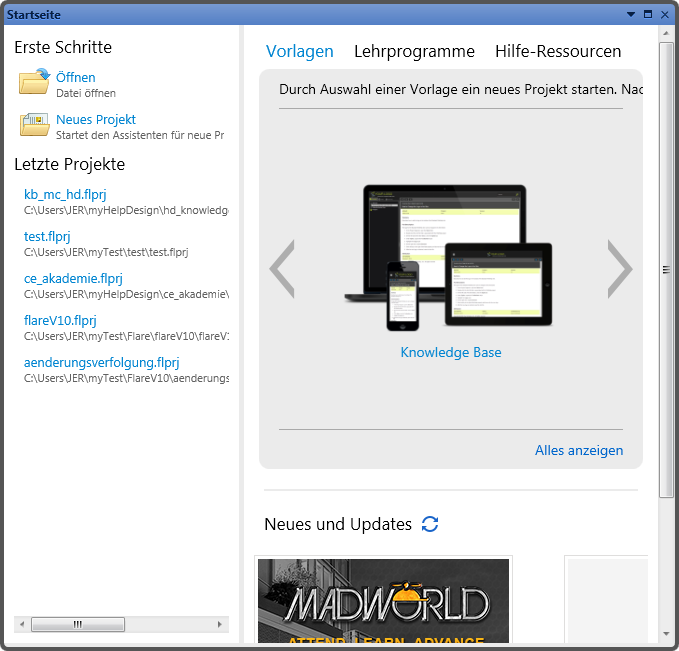Maximize the Startseite pane
679x651 pixels.
[648, 14]
